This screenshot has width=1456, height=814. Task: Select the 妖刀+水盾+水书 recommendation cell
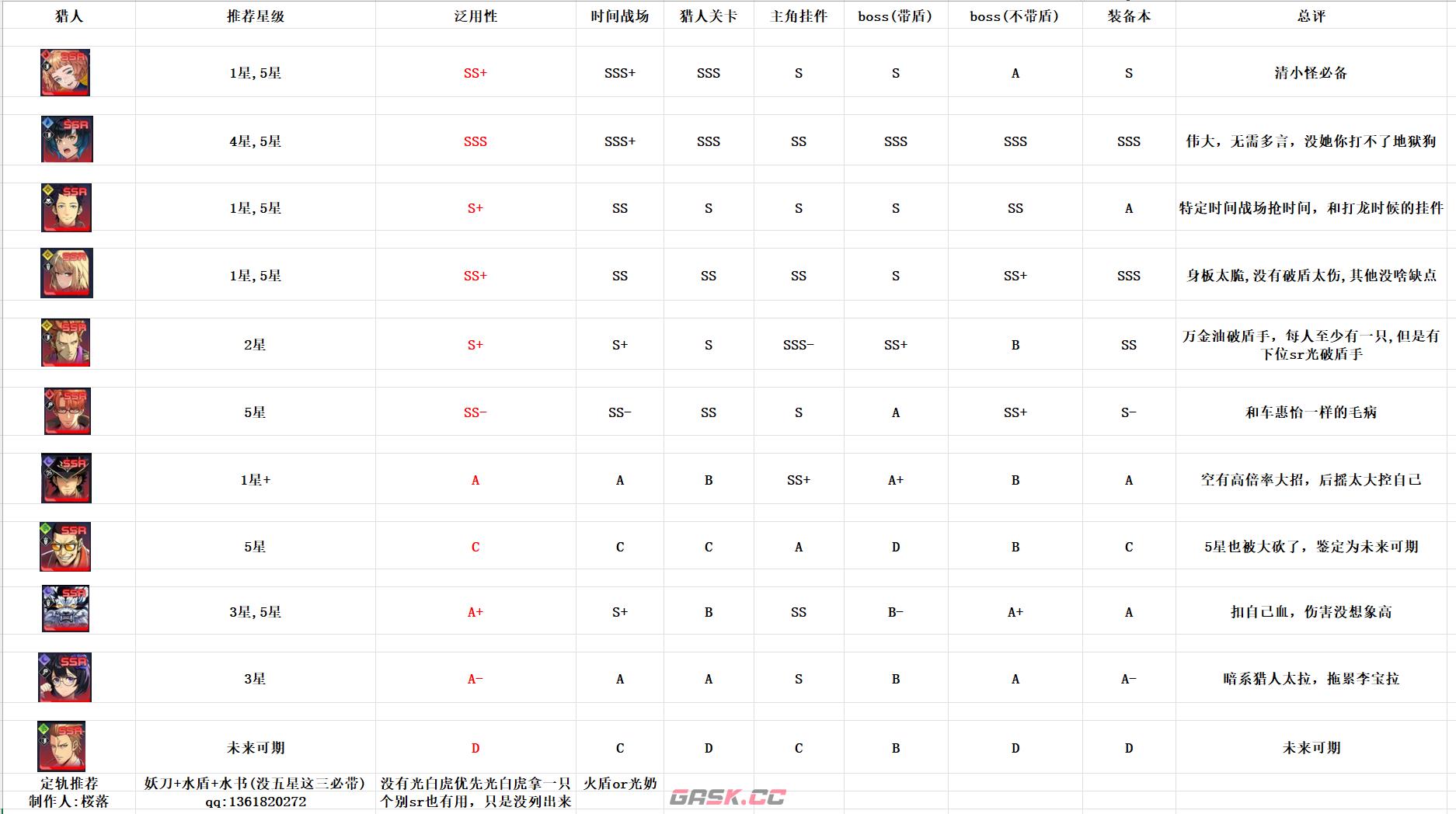coord(256,783)
